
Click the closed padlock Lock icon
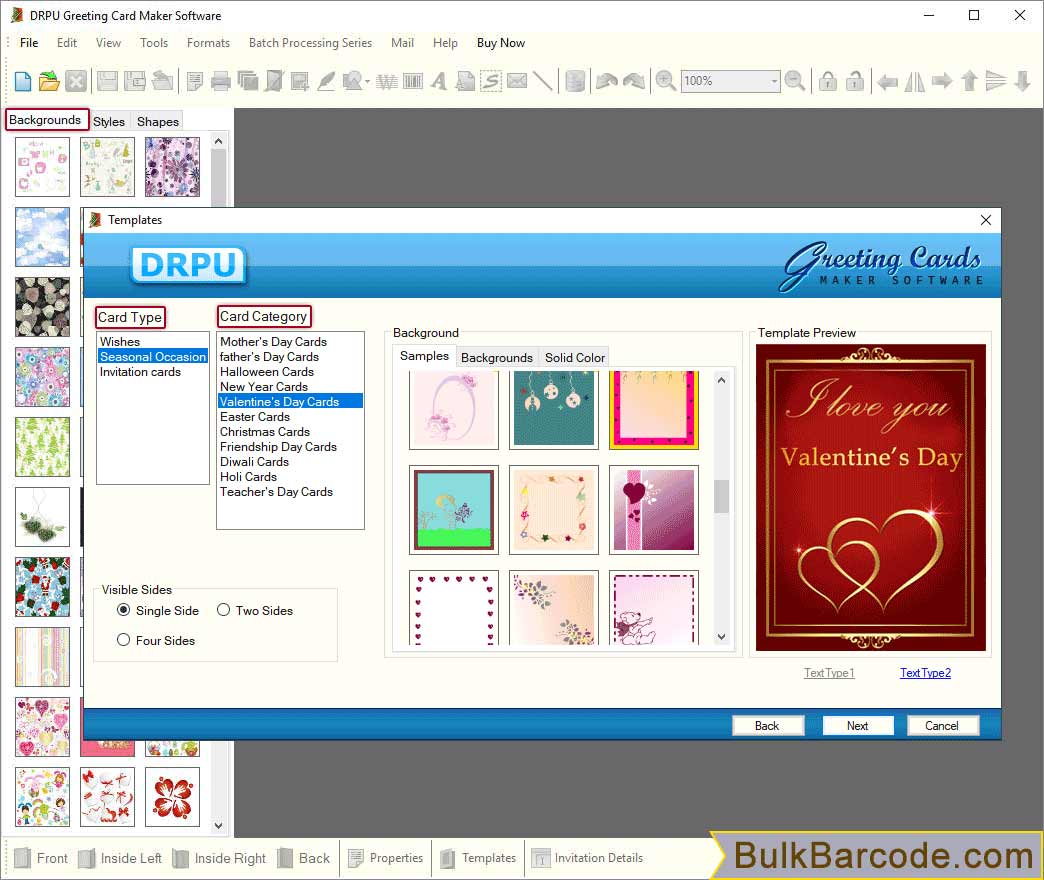point(828,81)
